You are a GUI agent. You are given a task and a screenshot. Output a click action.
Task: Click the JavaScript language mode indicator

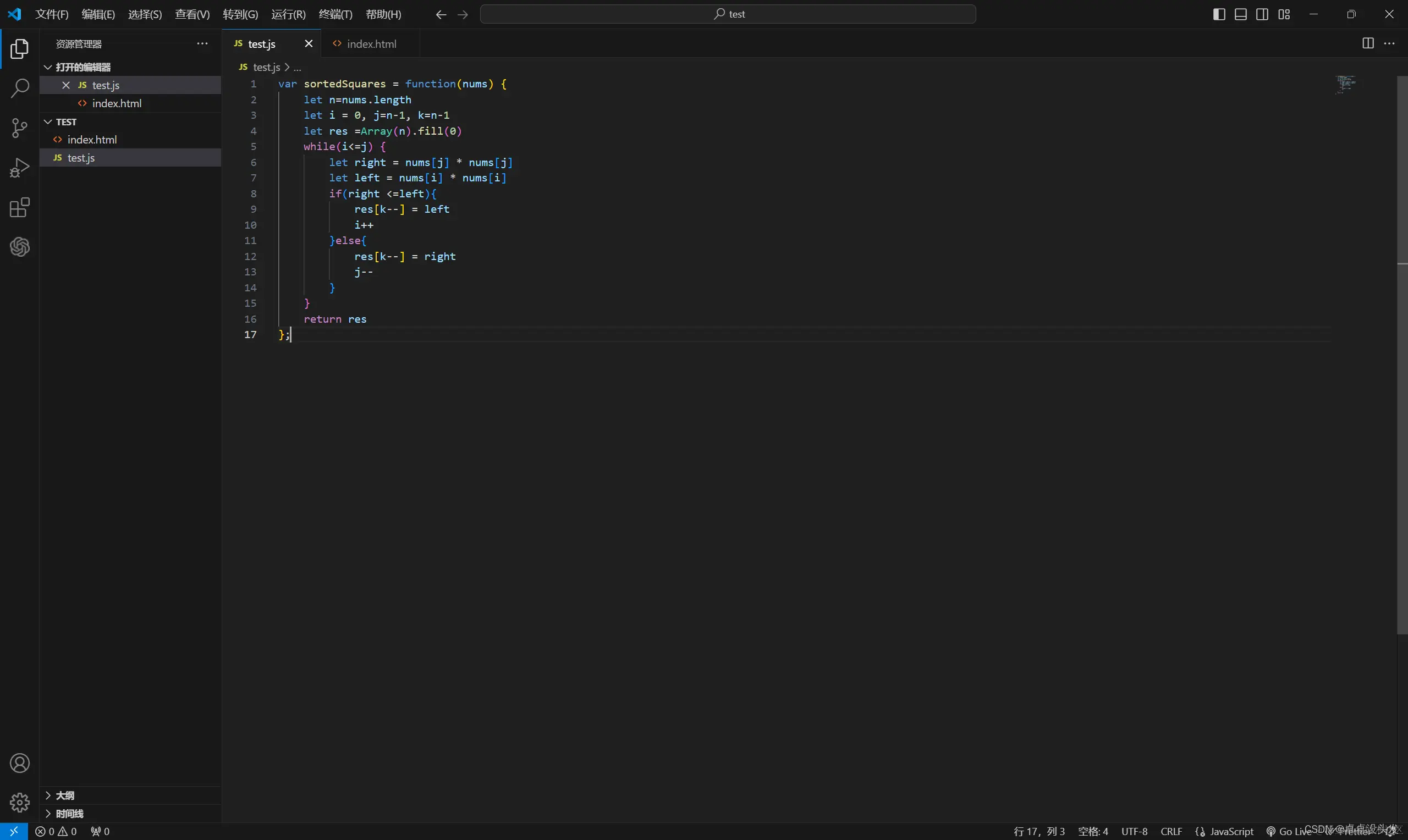[1231, 831]
